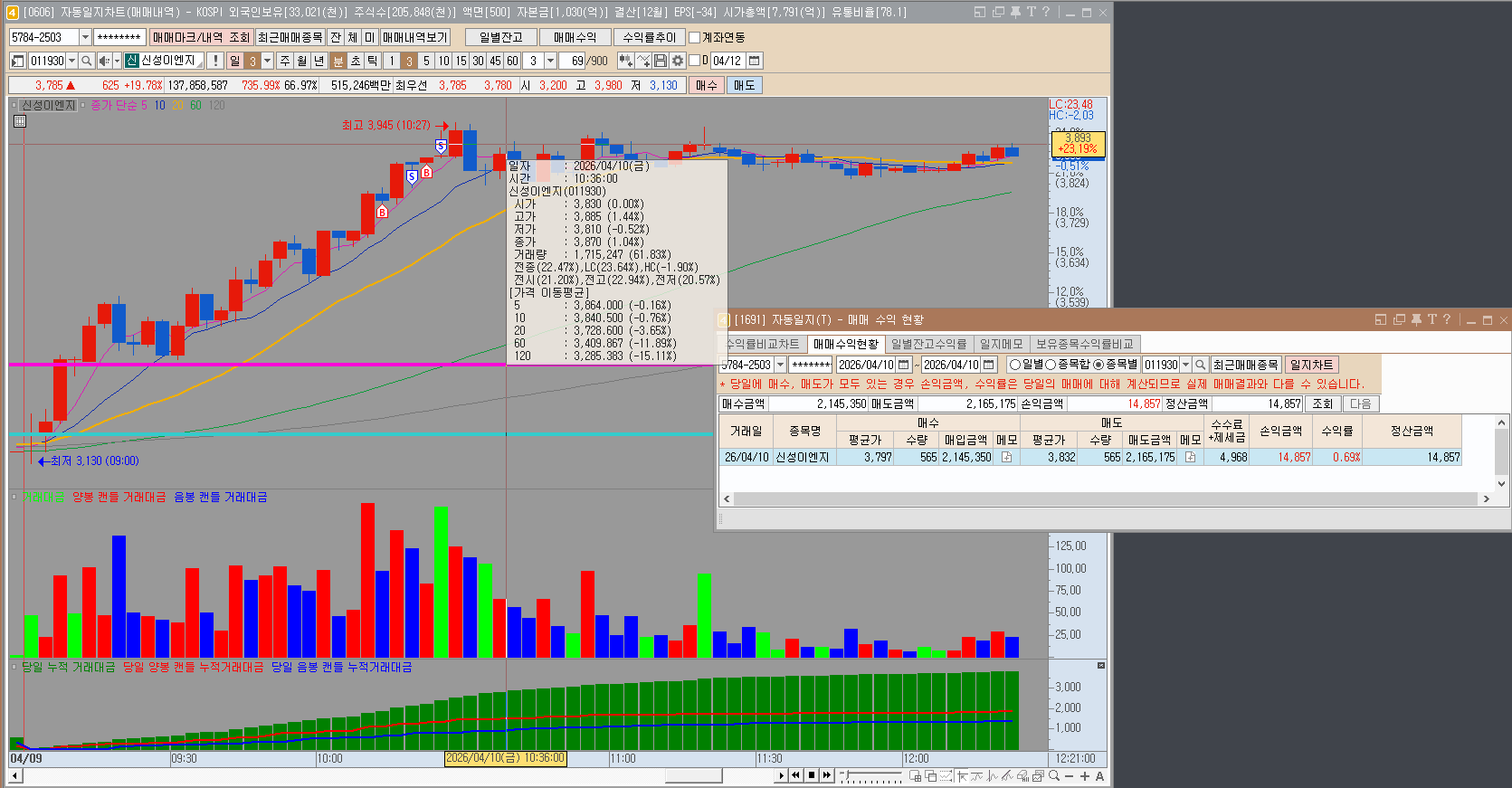Open the sell memo icon for 신성이엔지 row
The width and height of the screenshot is (1512, 788).
tap(1190, 458)
